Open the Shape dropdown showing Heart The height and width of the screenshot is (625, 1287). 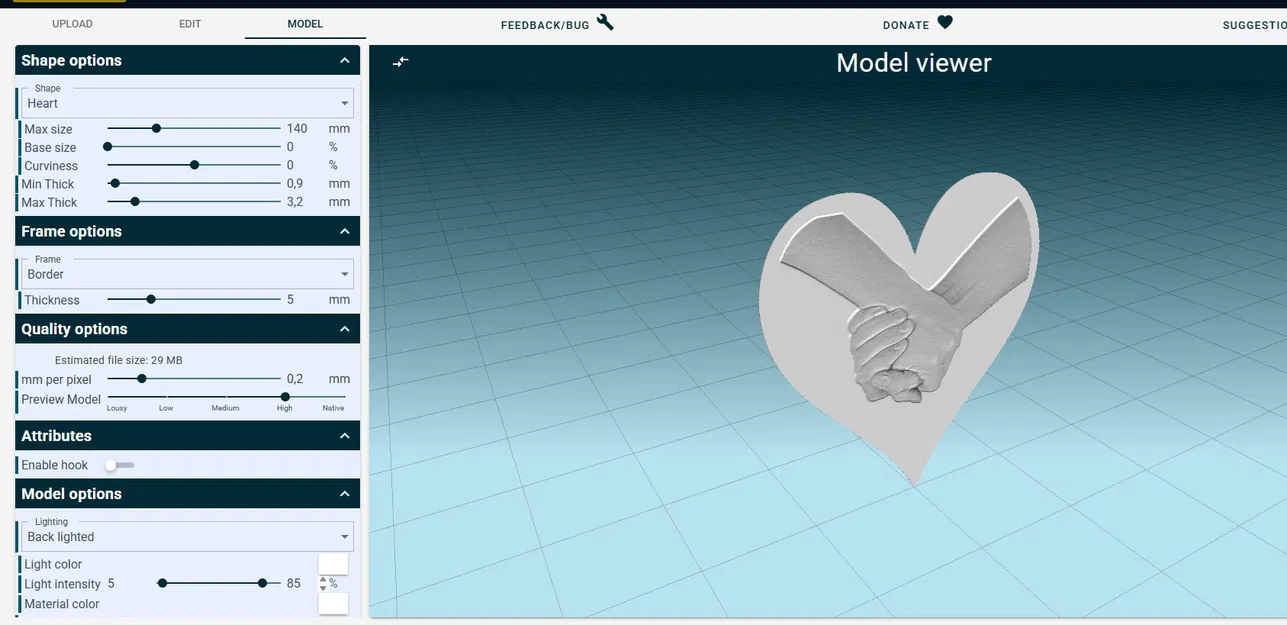pyautogui.click(x=186, y=102)
